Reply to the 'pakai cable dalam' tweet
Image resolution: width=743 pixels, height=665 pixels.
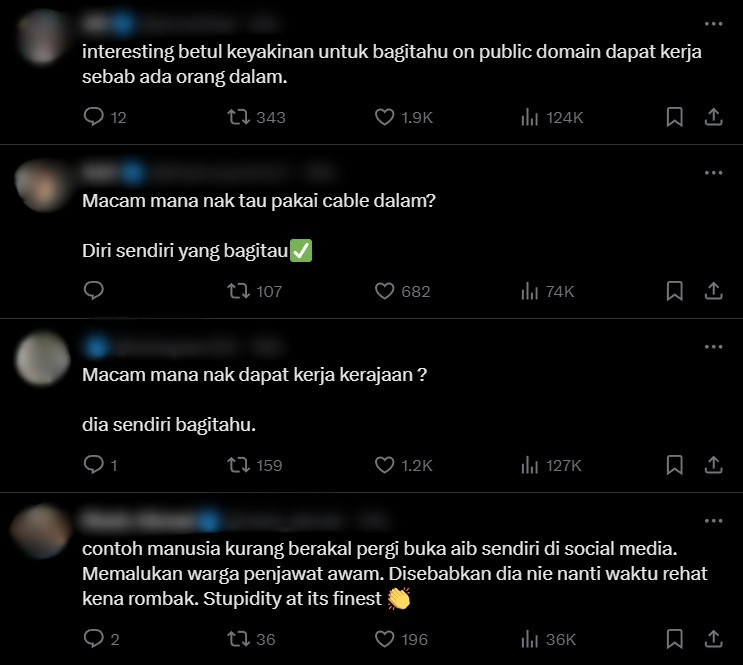click(93, 290)
